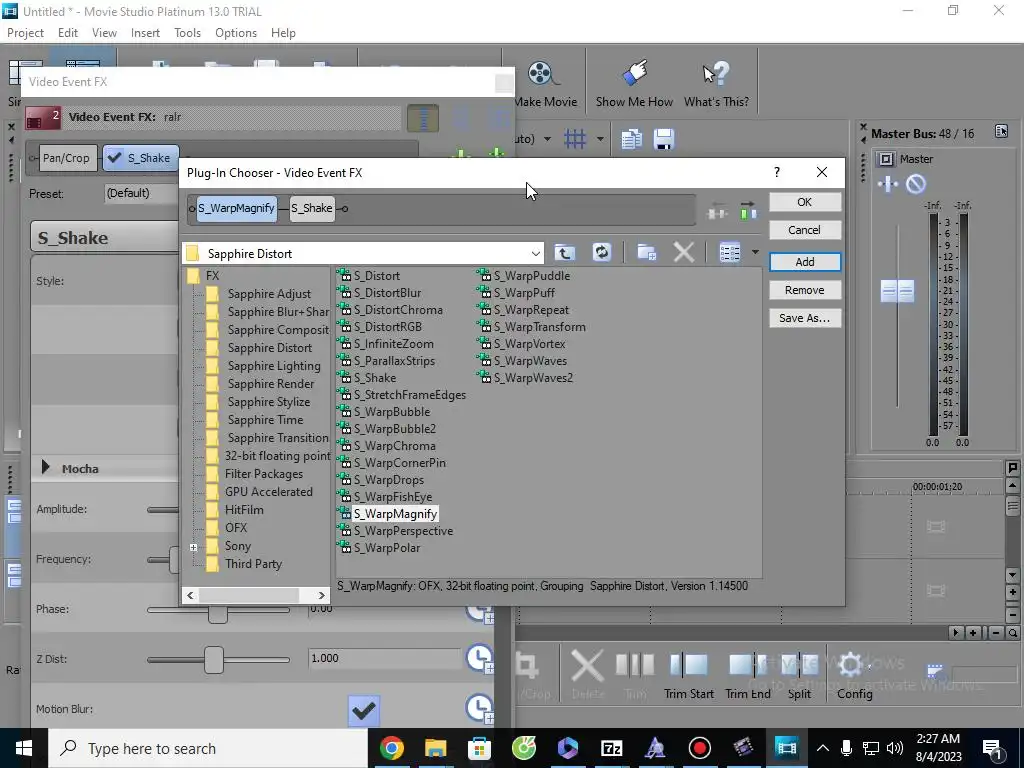Click the Show Me How icon
The height and width of the screenshot is (768, 1024).
point(634,73)
